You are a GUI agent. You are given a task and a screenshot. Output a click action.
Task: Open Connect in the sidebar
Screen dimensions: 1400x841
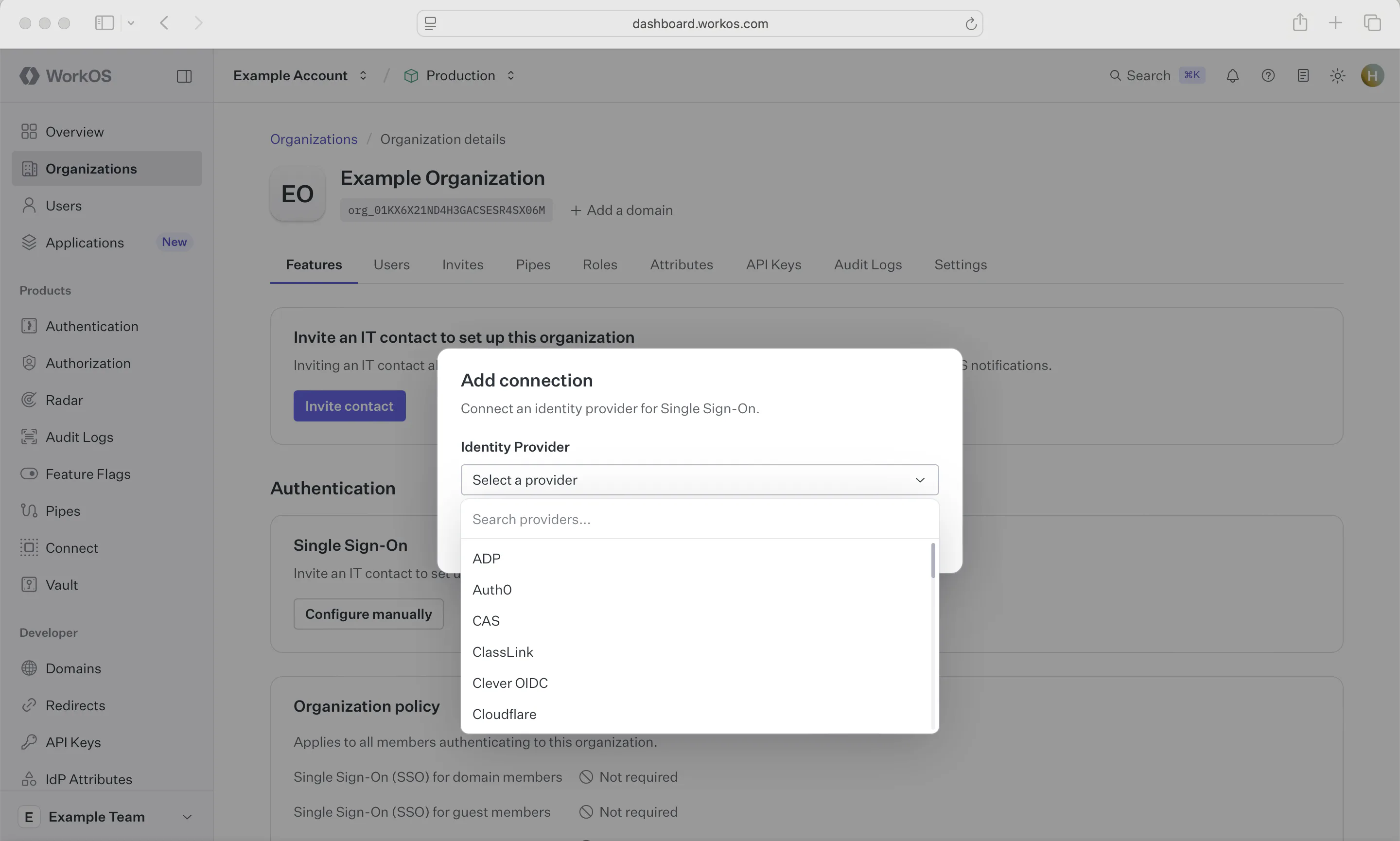click(106, 547)
